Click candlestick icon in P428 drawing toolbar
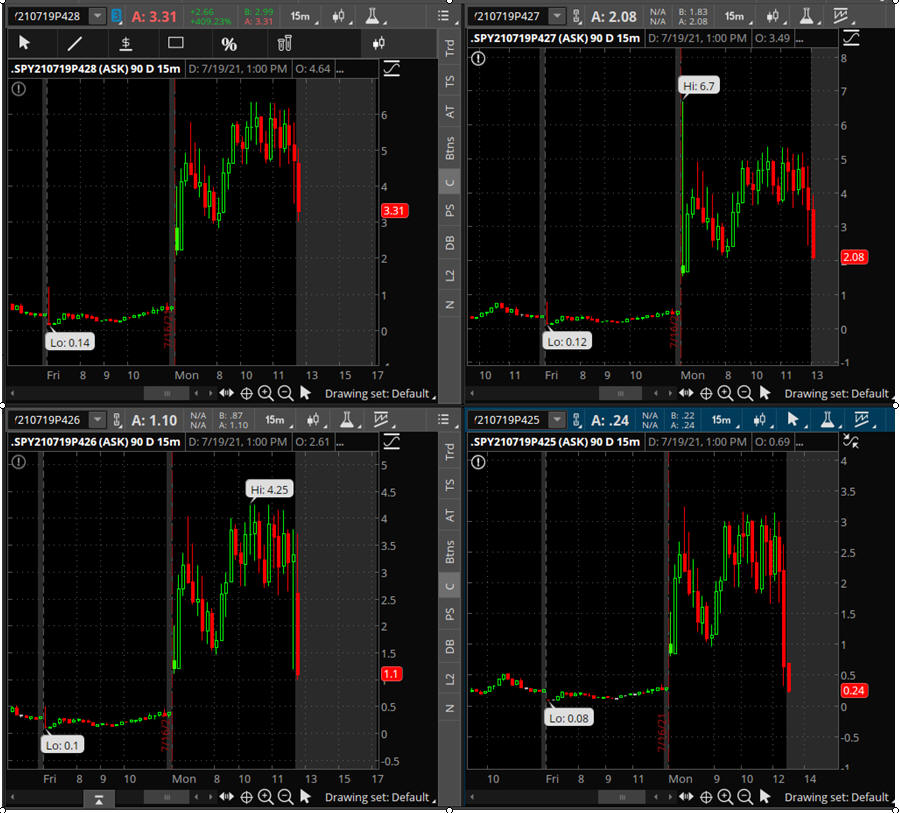The width and height of the screenshot is (900, 813). (378, 43)
